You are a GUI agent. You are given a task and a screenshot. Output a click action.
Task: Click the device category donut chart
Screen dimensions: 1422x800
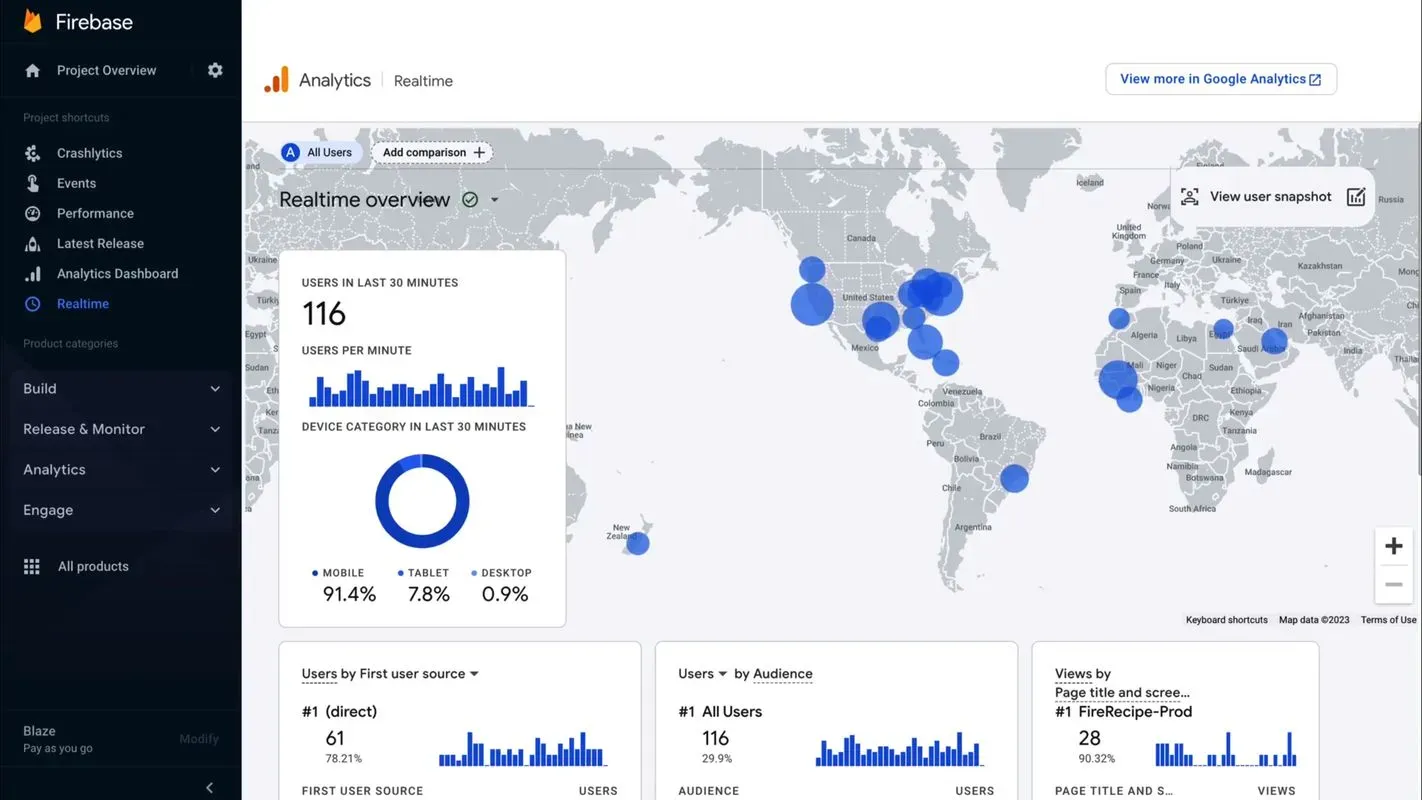click(422, 501)
